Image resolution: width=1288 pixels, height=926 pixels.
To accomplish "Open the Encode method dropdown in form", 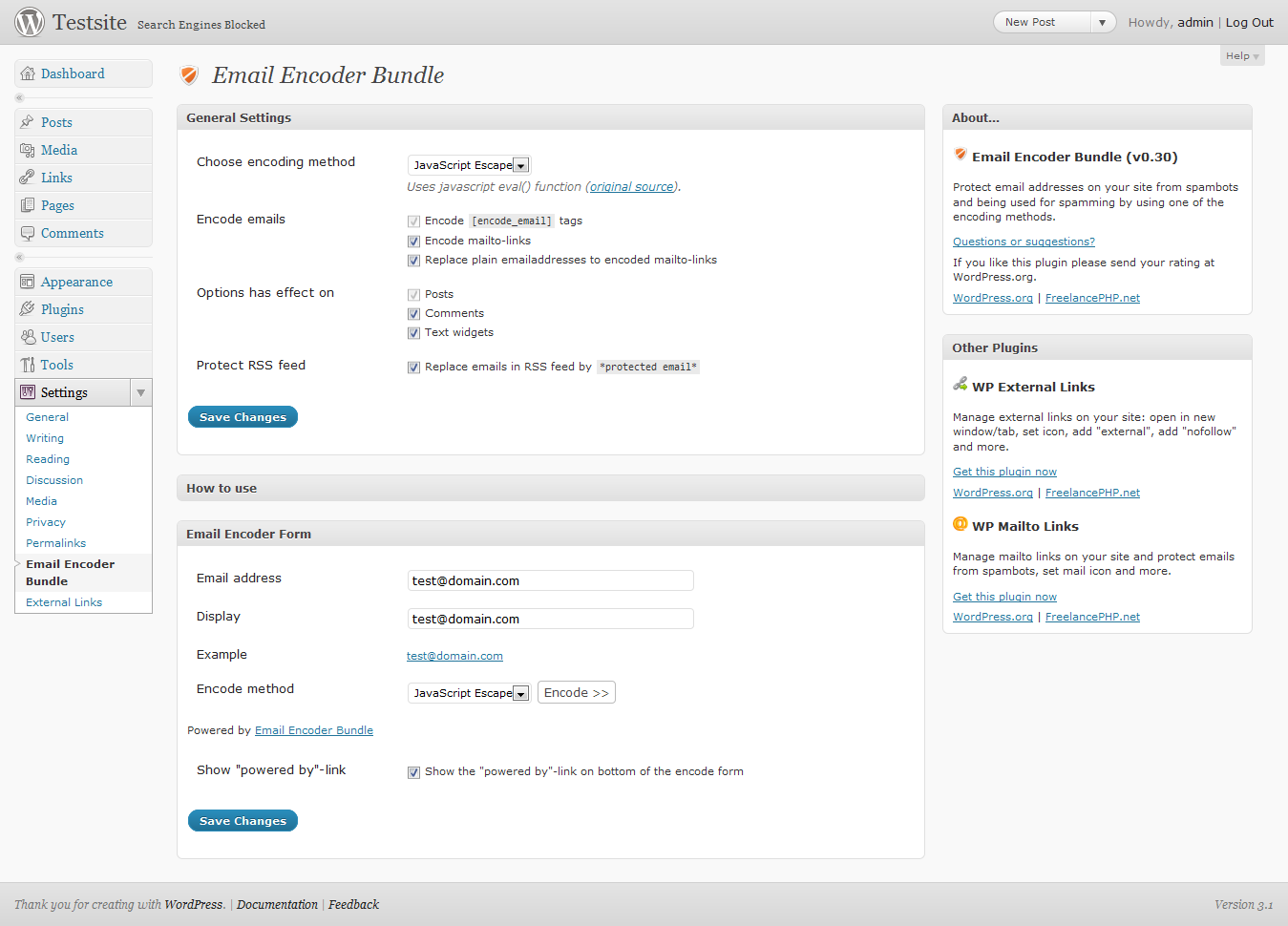I will pyautogui.click(x=469, y=693).
